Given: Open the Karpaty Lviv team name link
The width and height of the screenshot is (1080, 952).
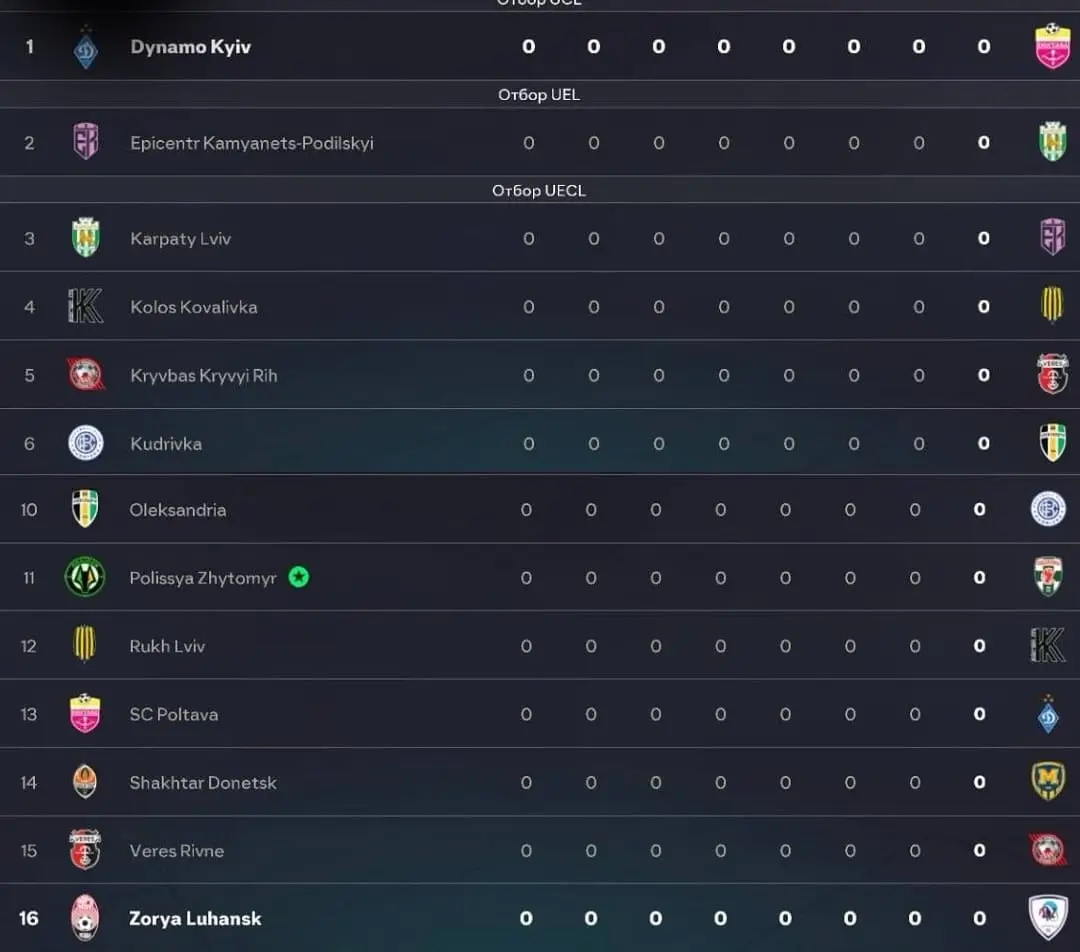Looking at the screenshot, I should coord(180,239).
